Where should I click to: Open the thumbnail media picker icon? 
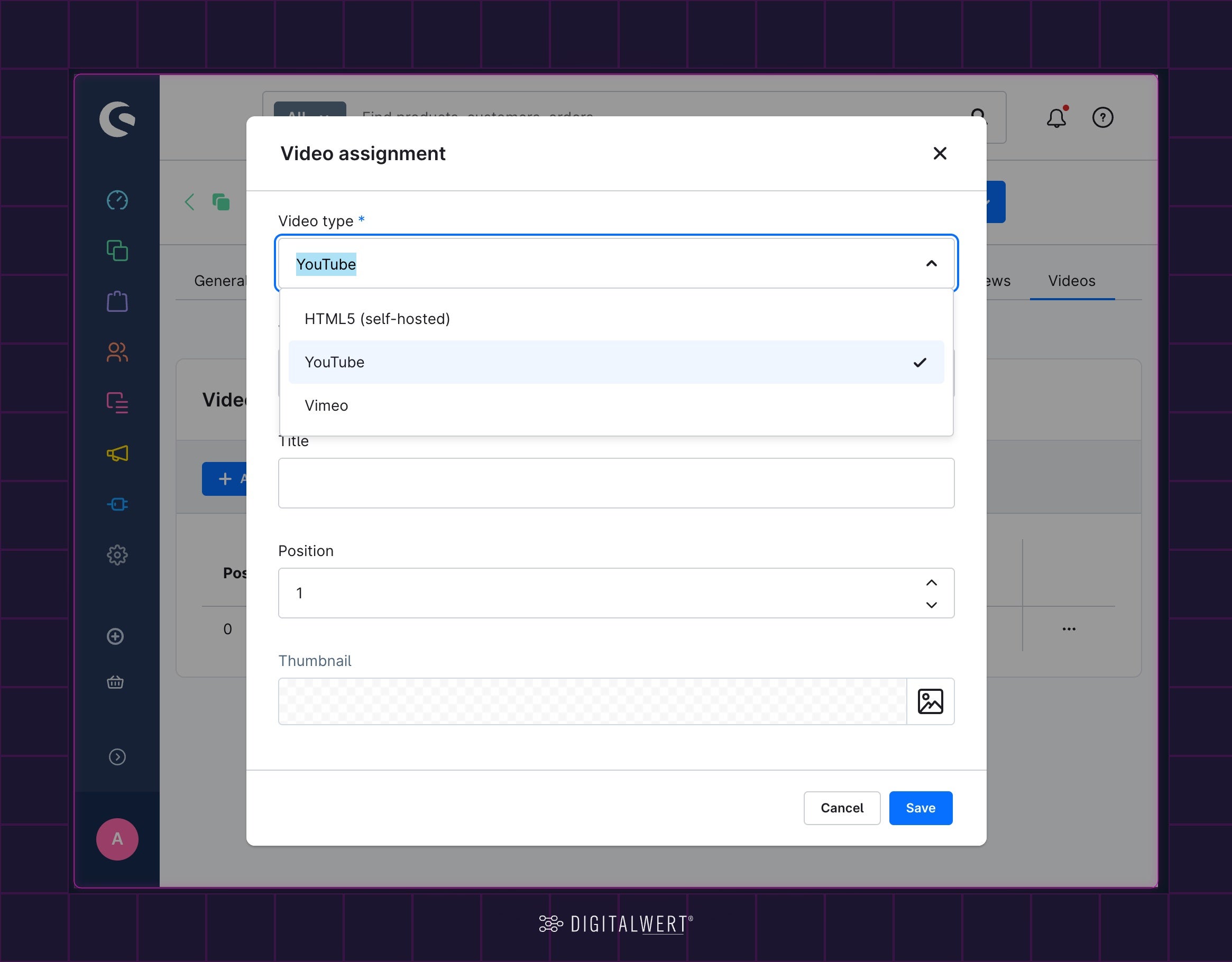[x=930, y=701]
